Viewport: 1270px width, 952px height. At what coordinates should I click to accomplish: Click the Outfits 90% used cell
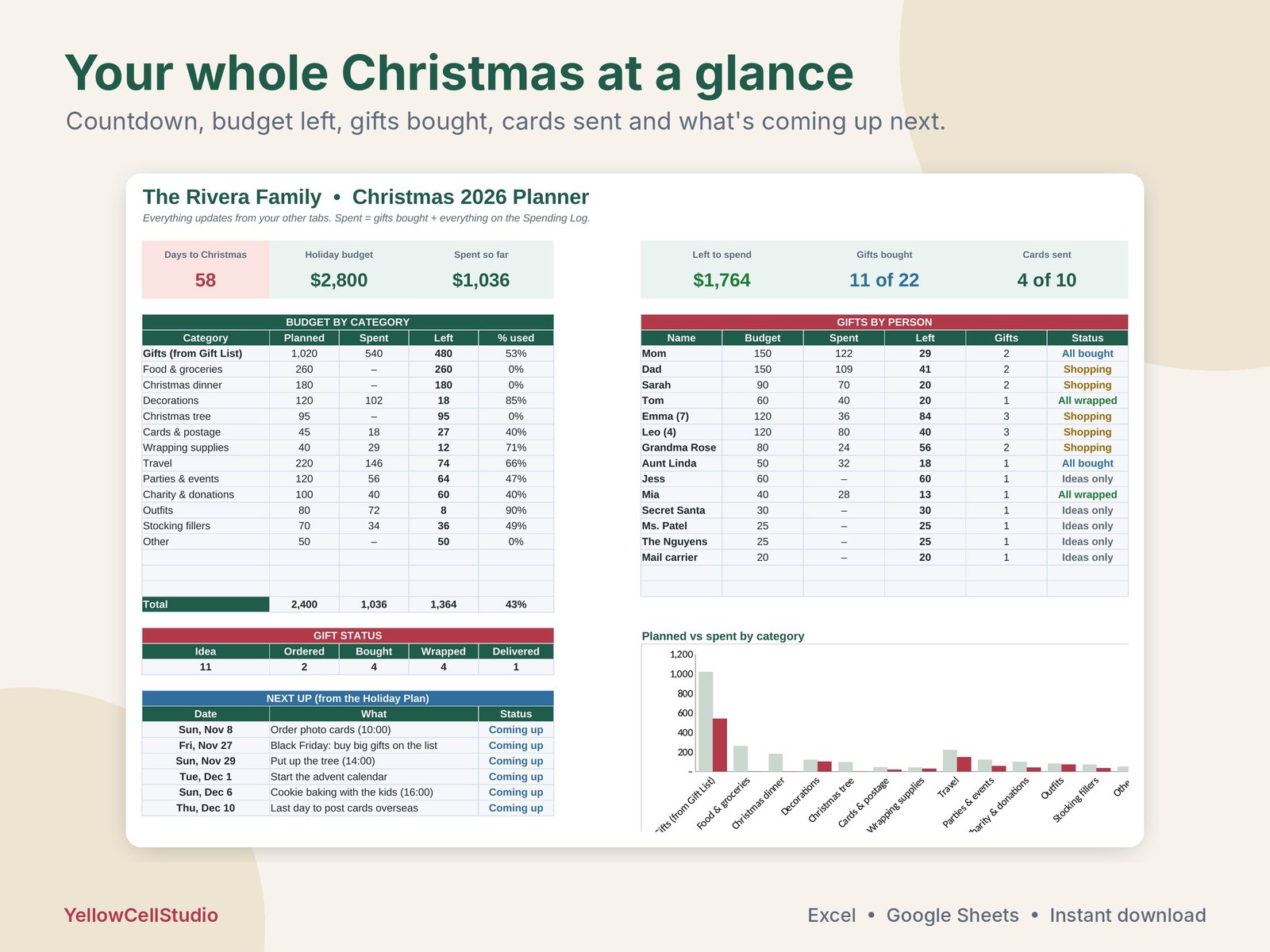(516, 510)
